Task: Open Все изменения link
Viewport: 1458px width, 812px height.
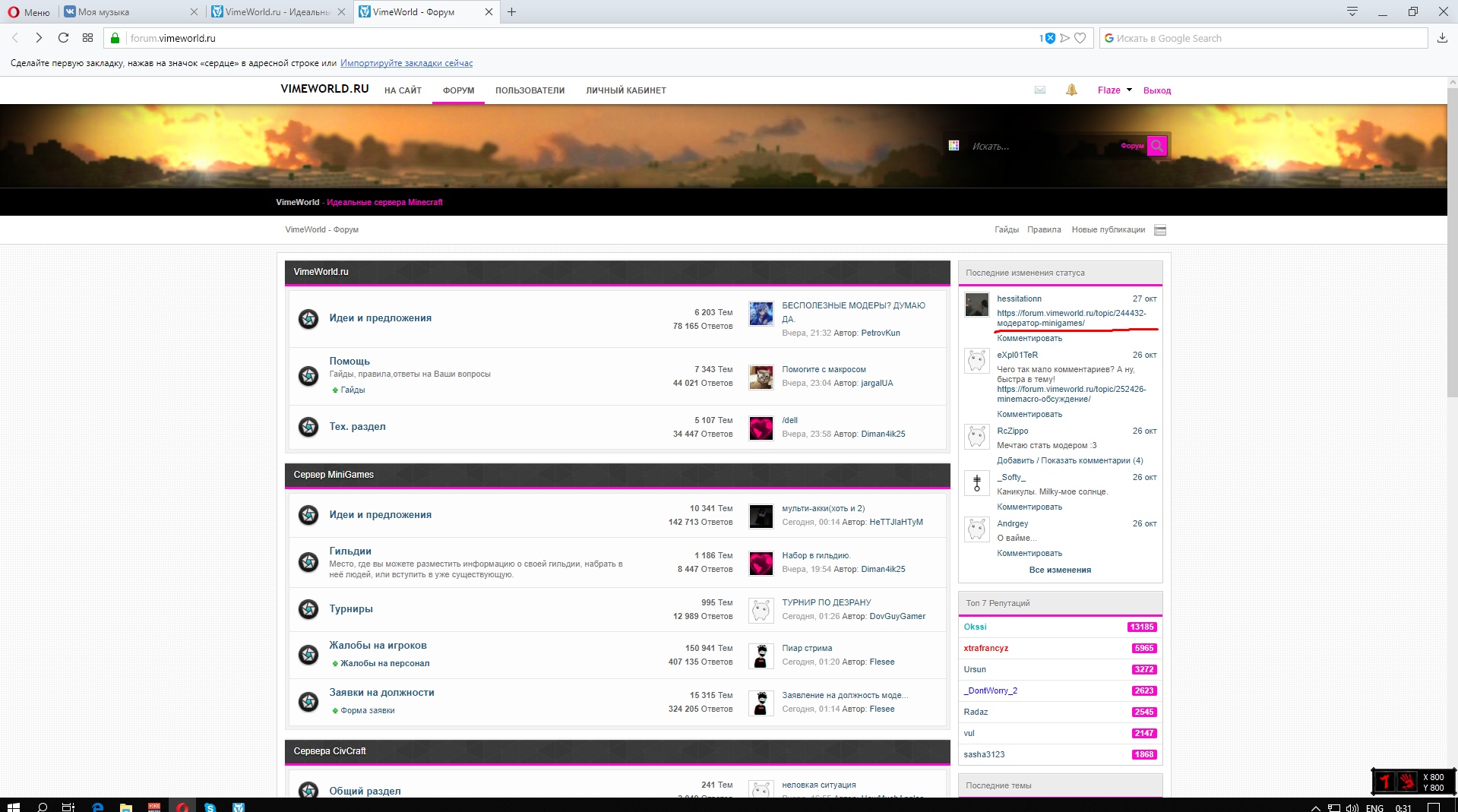Action: (x=1060, y=570)
